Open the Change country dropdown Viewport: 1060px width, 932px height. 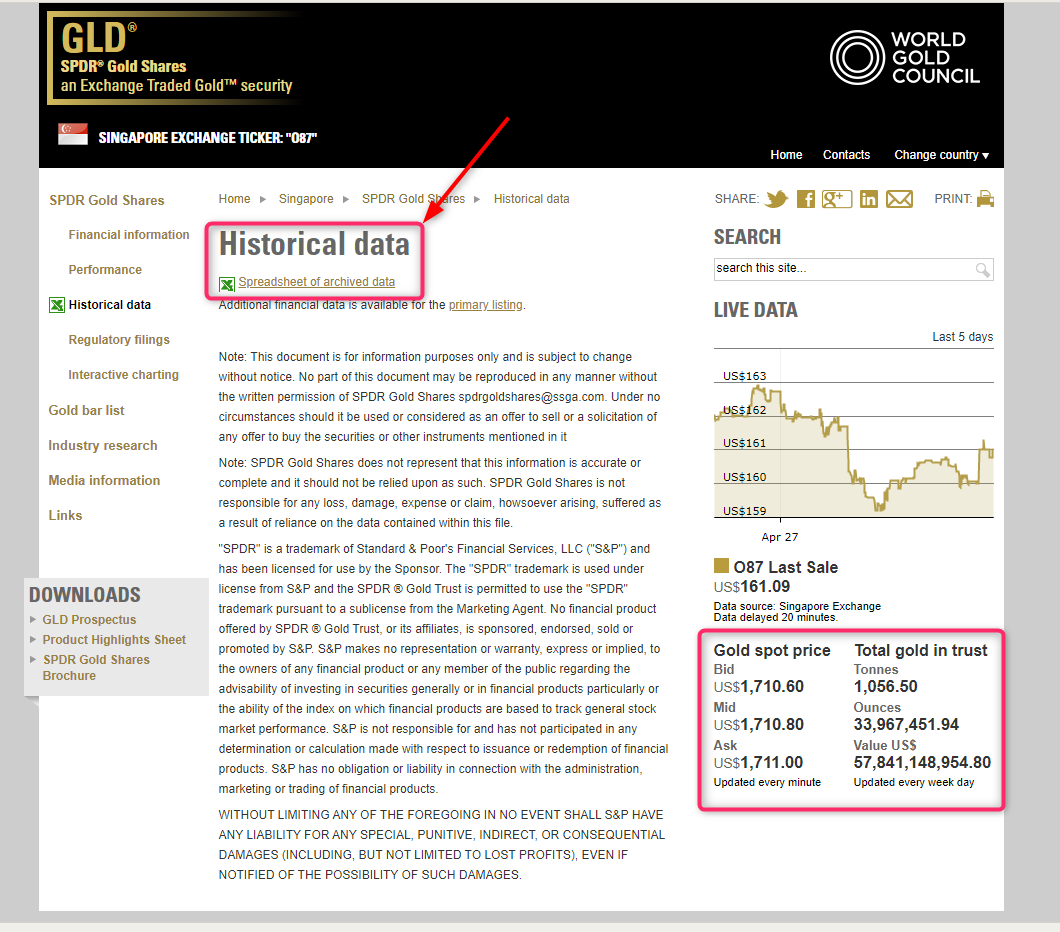click(940, 155)
